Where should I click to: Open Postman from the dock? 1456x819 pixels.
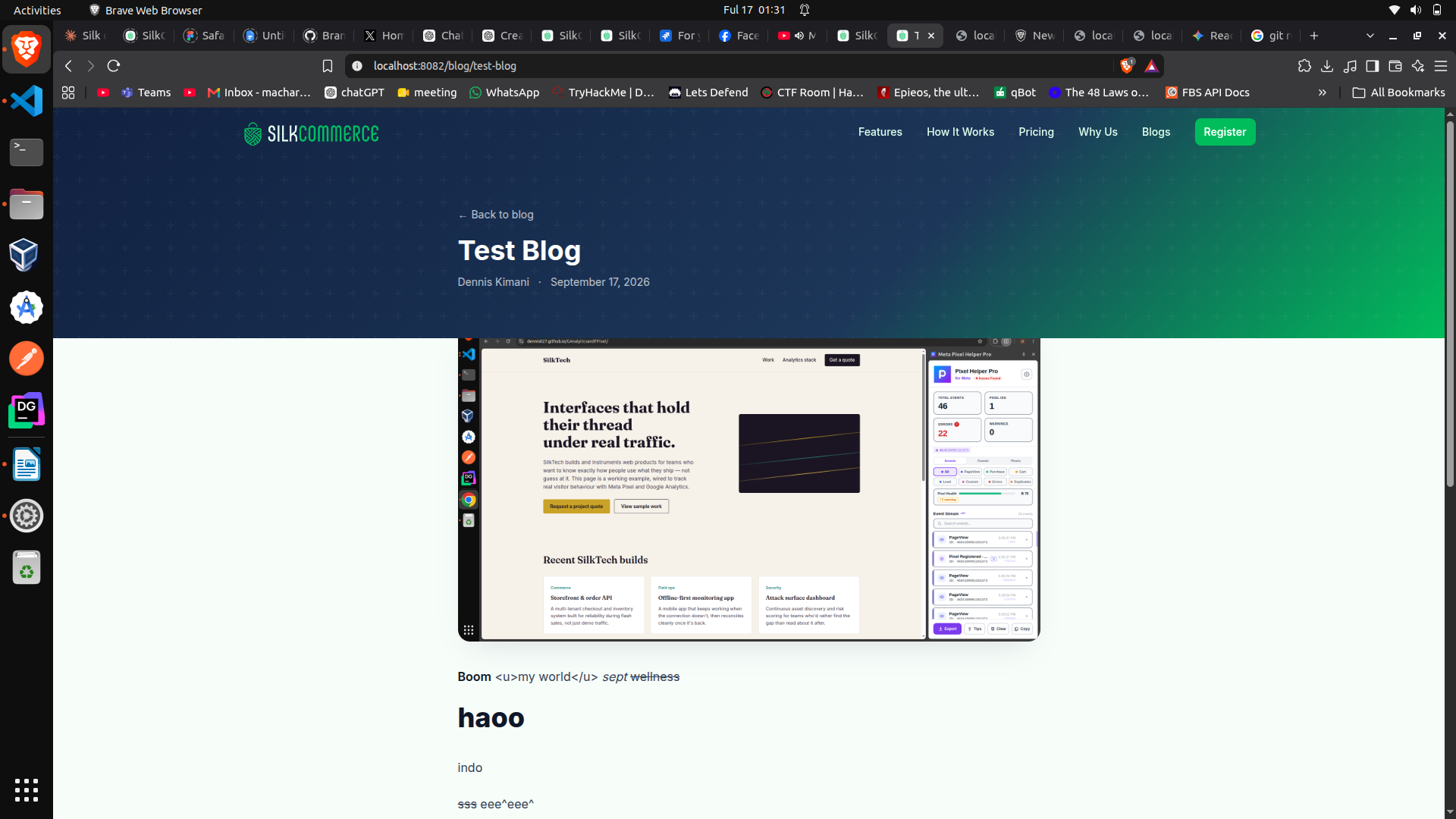[x=27, y=359]
